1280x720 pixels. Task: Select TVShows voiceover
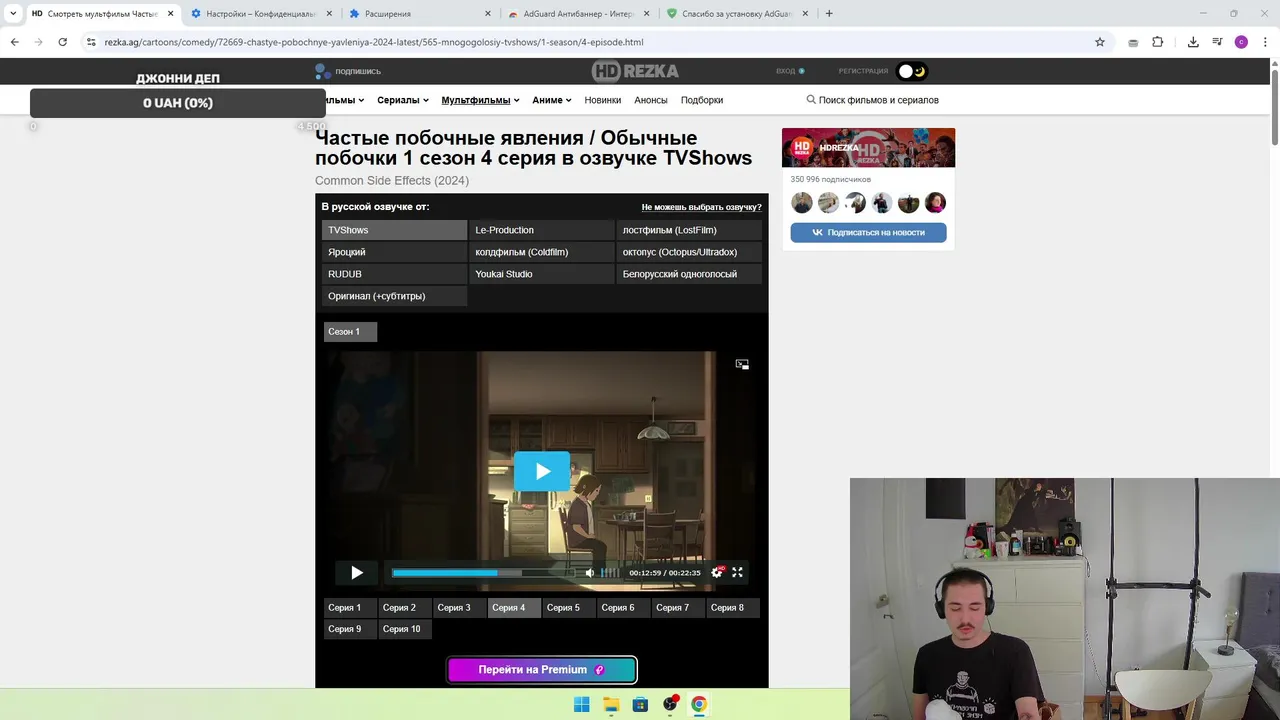[x=394, y=230]
